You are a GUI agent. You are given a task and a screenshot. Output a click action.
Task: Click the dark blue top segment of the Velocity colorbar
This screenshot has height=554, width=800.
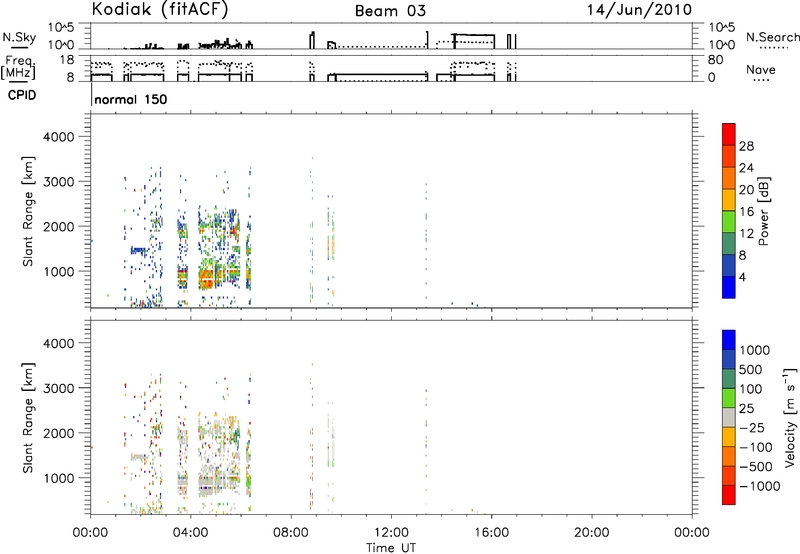(x=729, y=340)
